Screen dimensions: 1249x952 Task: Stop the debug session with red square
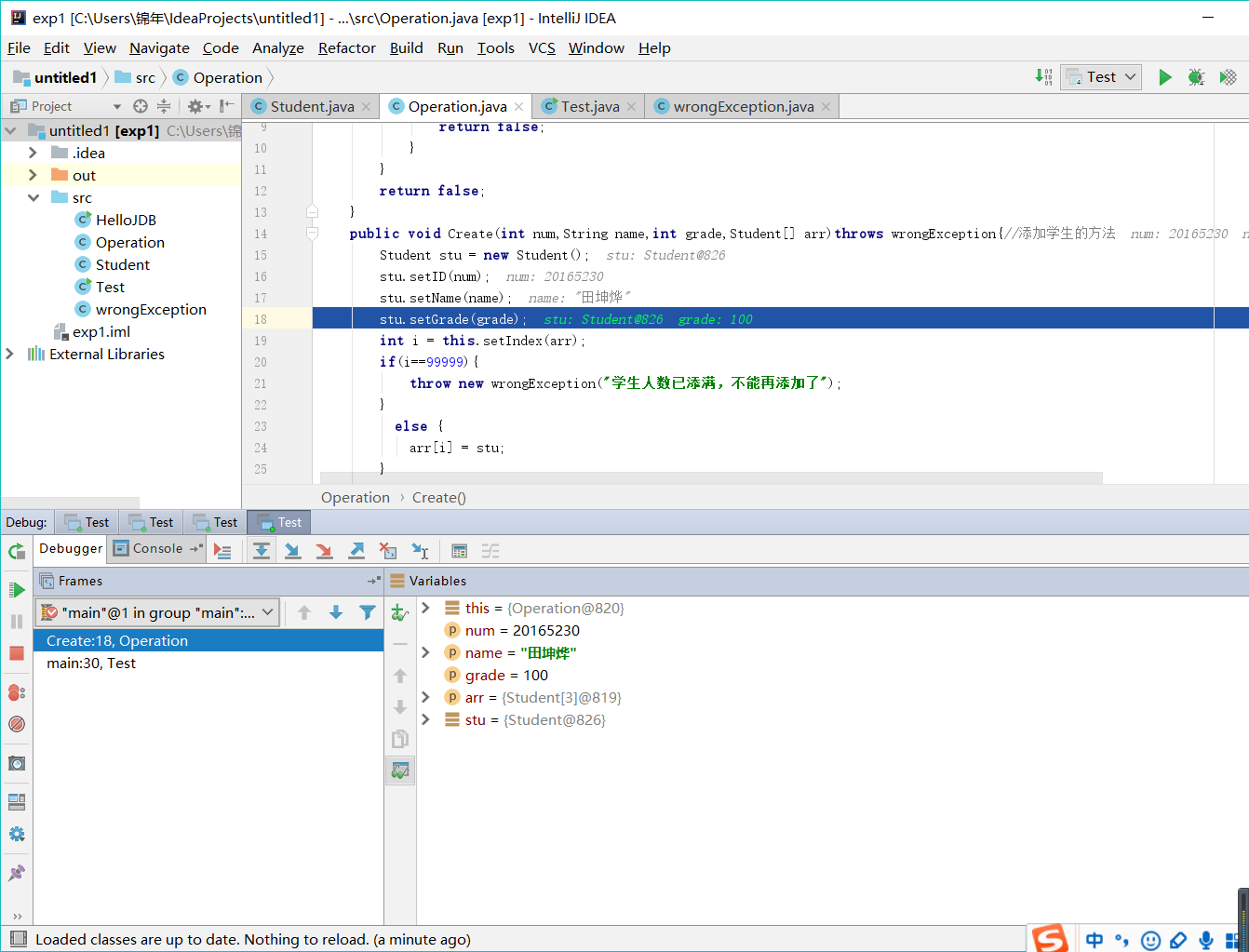tap(17, 653)
